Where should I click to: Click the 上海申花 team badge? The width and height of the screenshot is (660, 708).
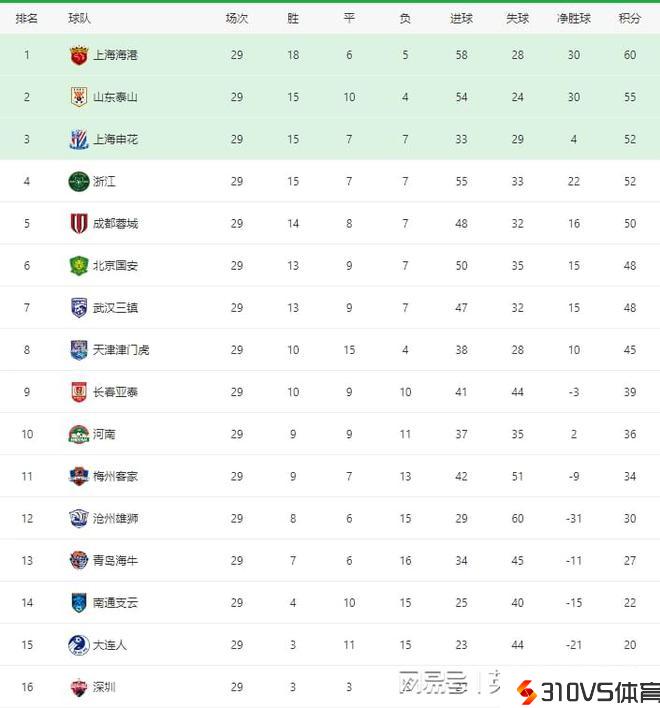tap(79, 140)
